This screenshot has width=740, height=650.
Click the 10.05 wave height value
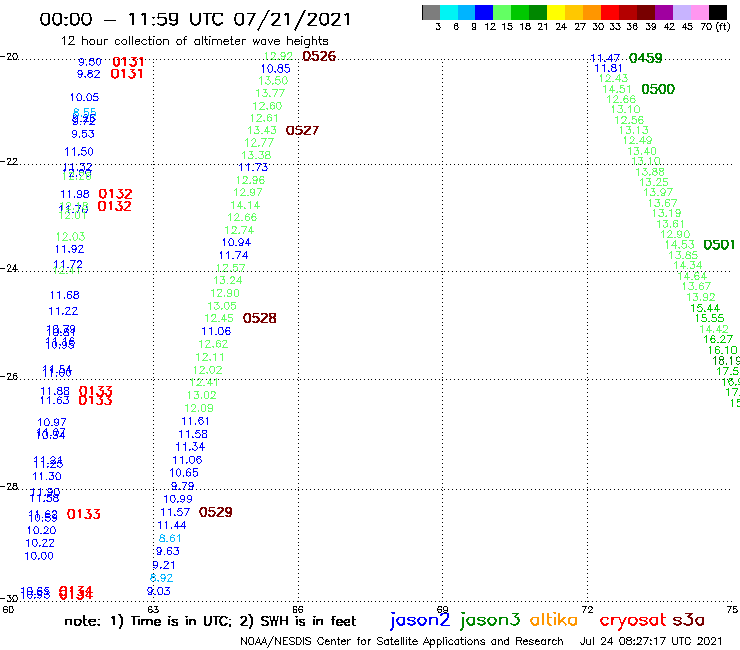pos(84,97)
